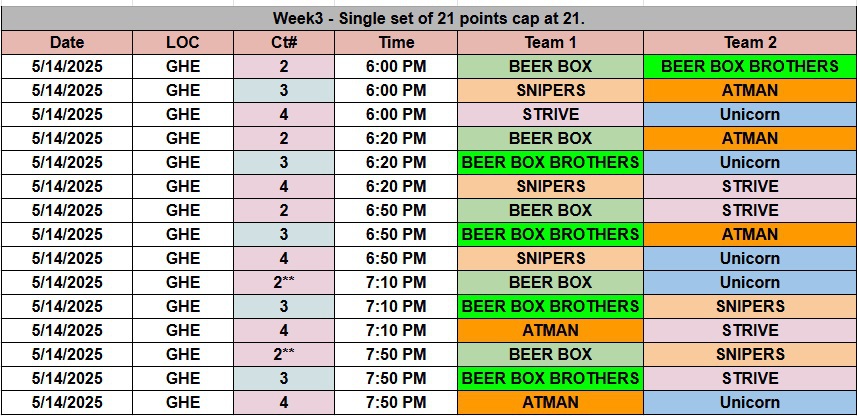857x416 pixels.
Task: Select Team 1 ATMAN cell at 7:10 PM
Action: (x=550, y=331)
